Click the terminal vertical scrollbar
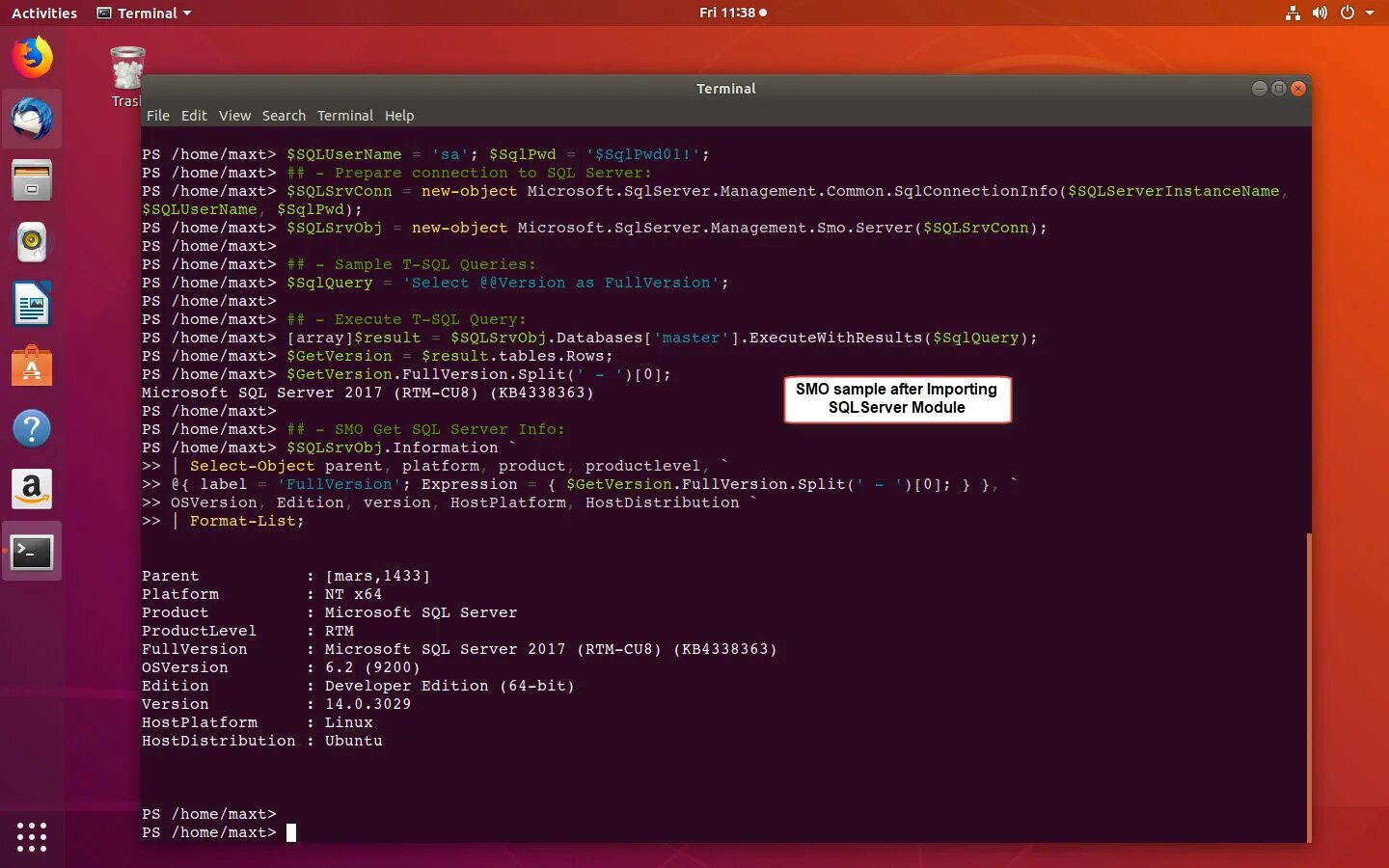The width and height of the screenshot is (1389, 868). click(x=1308, y=687)
